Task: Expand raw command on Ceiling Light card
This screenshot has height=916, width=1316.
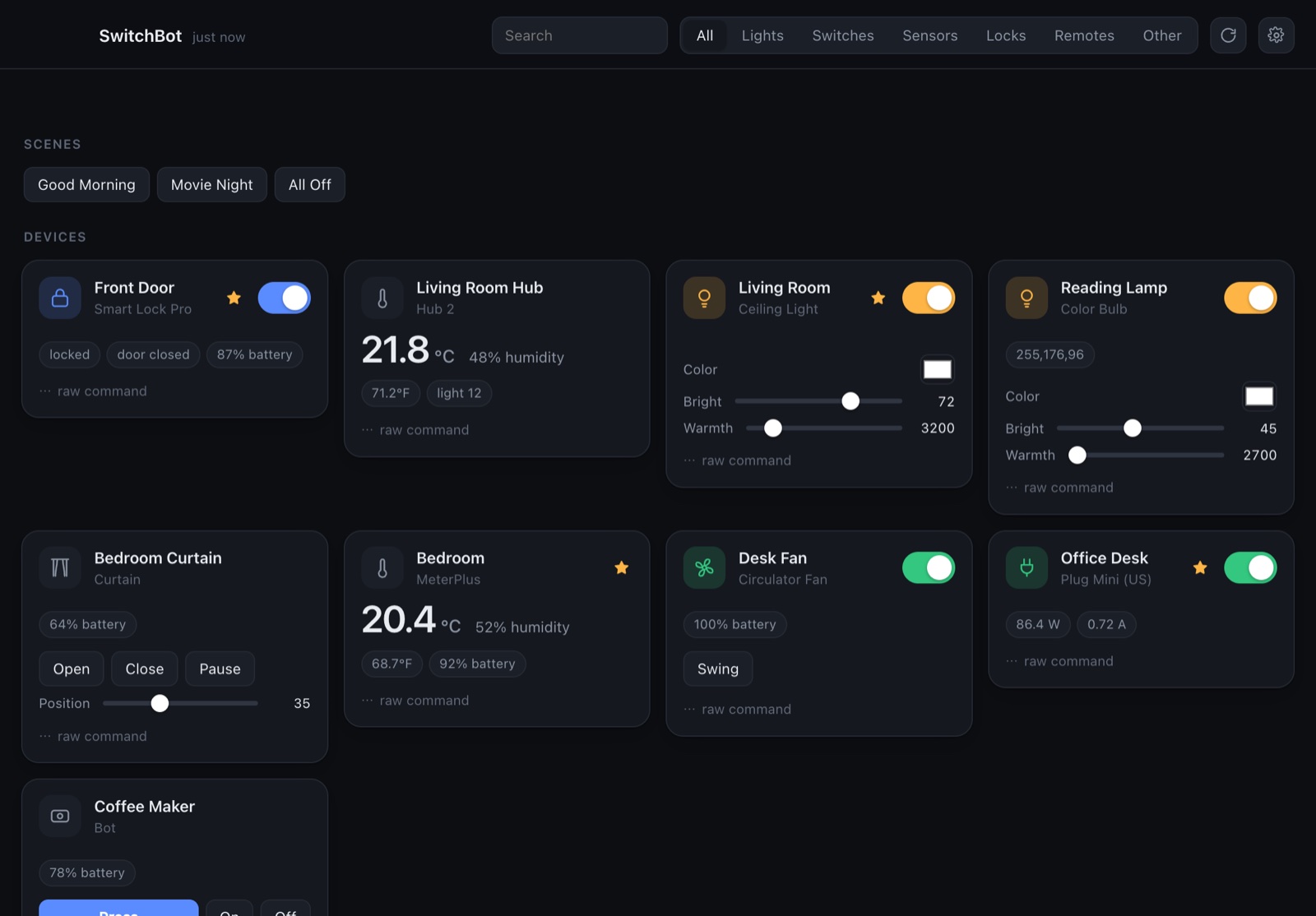Action: pos(738,460)
